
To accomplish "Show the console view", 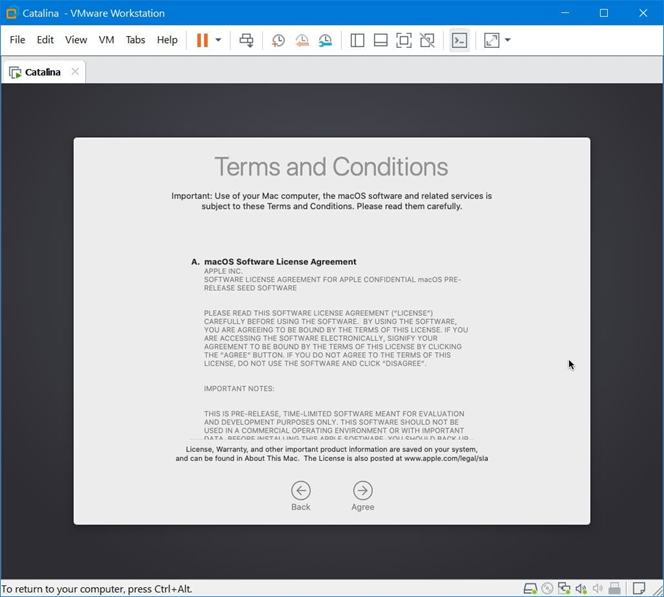I will point(459,40).
